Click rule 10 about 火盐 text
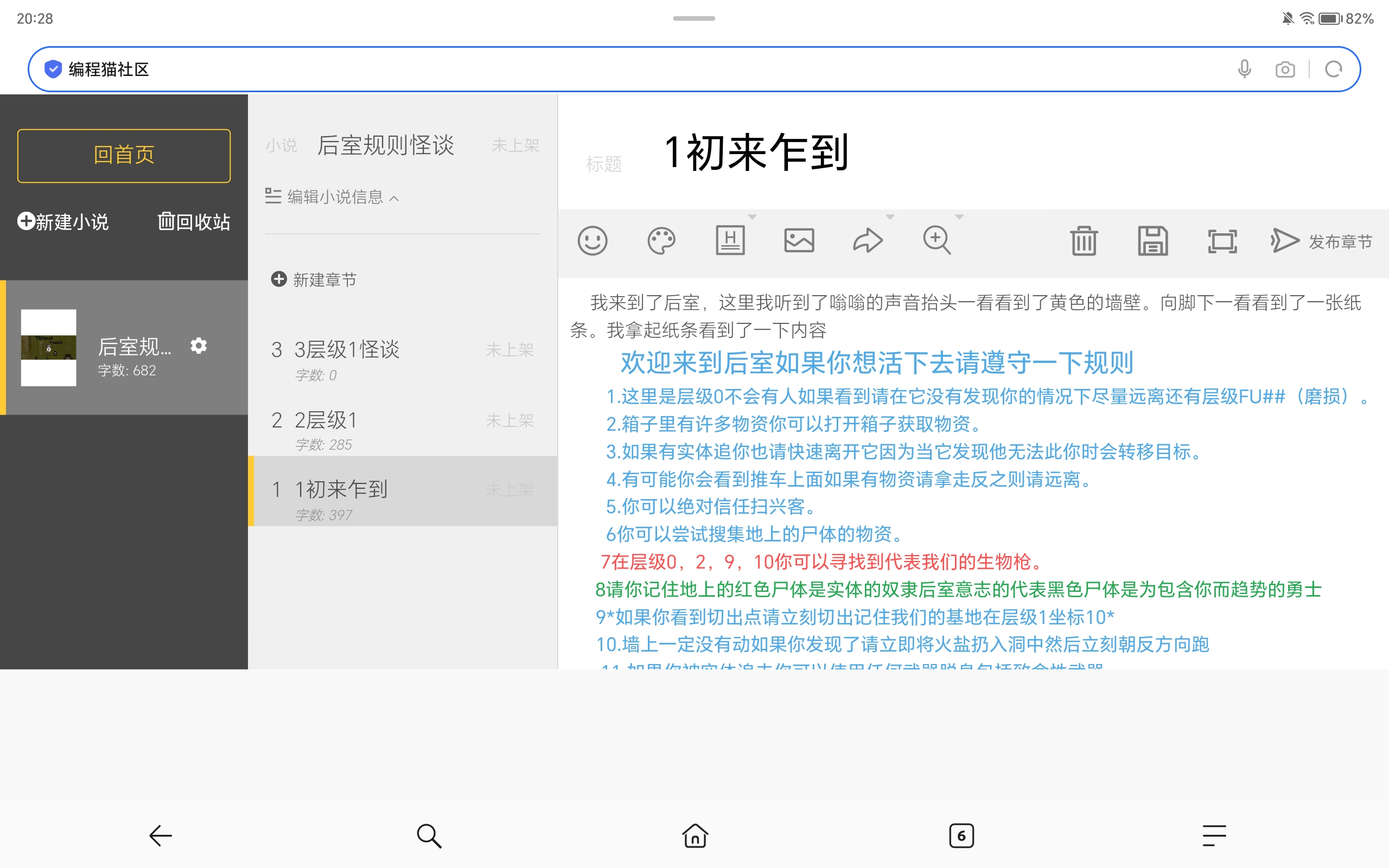 902,644
